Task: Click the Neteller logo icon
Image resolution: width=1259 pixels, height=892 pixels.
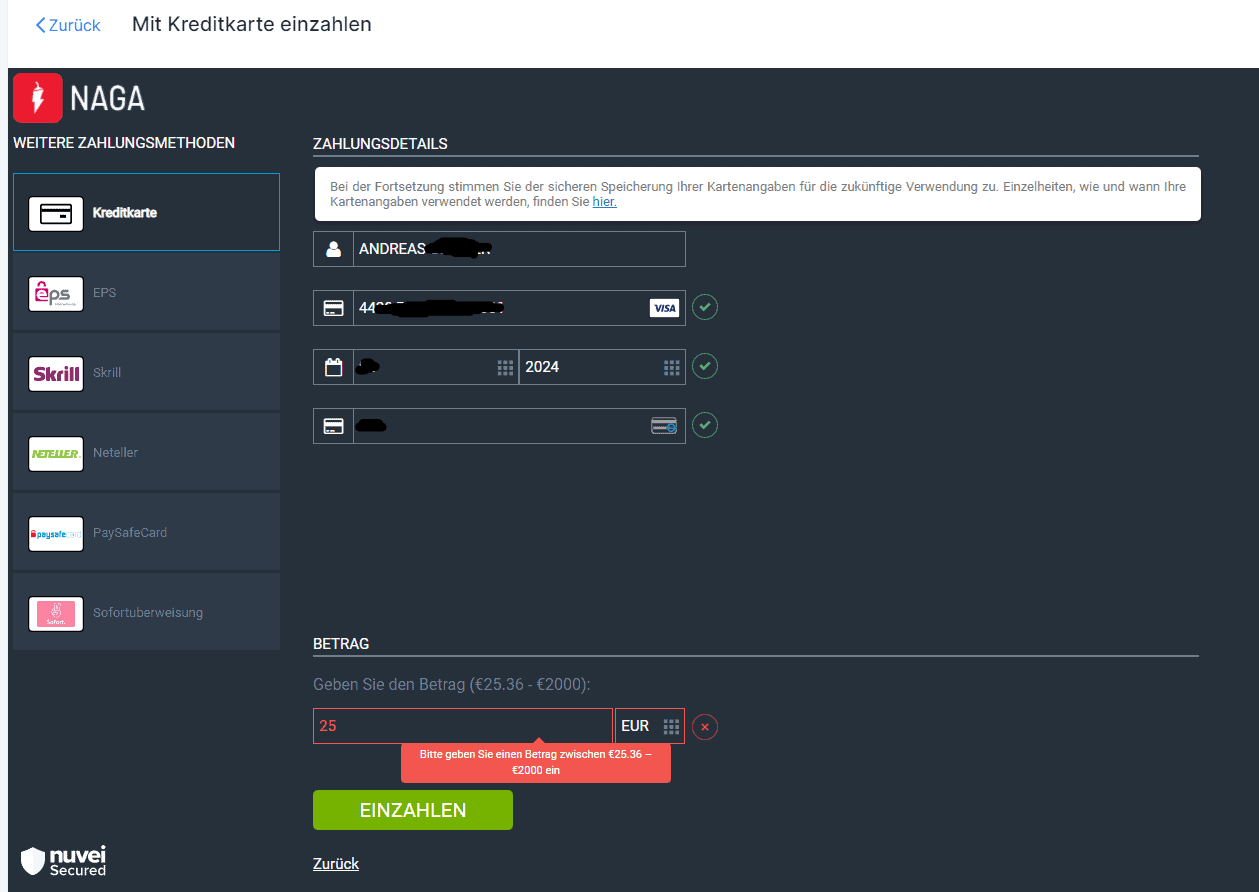Action: [x=56, y=453]
